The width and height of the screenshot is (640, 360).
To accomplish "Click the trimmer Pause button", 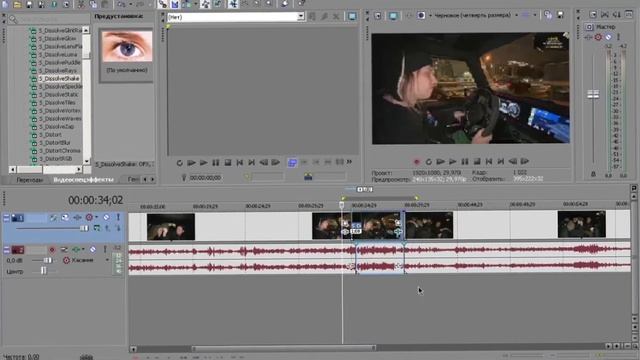I will 216,163.
